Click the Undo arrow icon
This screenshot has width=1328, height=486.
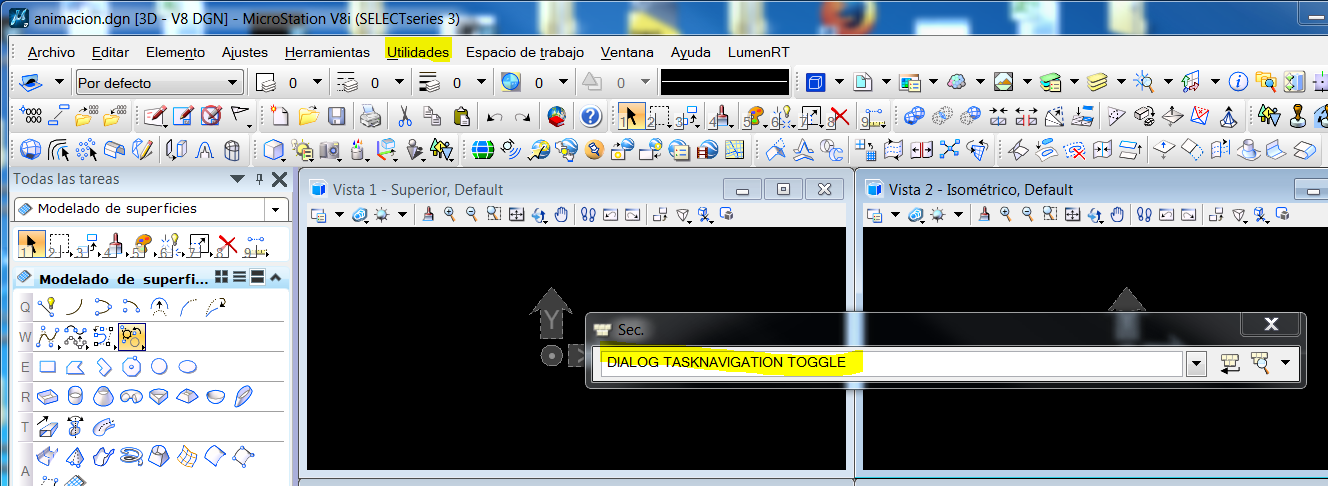494,117
